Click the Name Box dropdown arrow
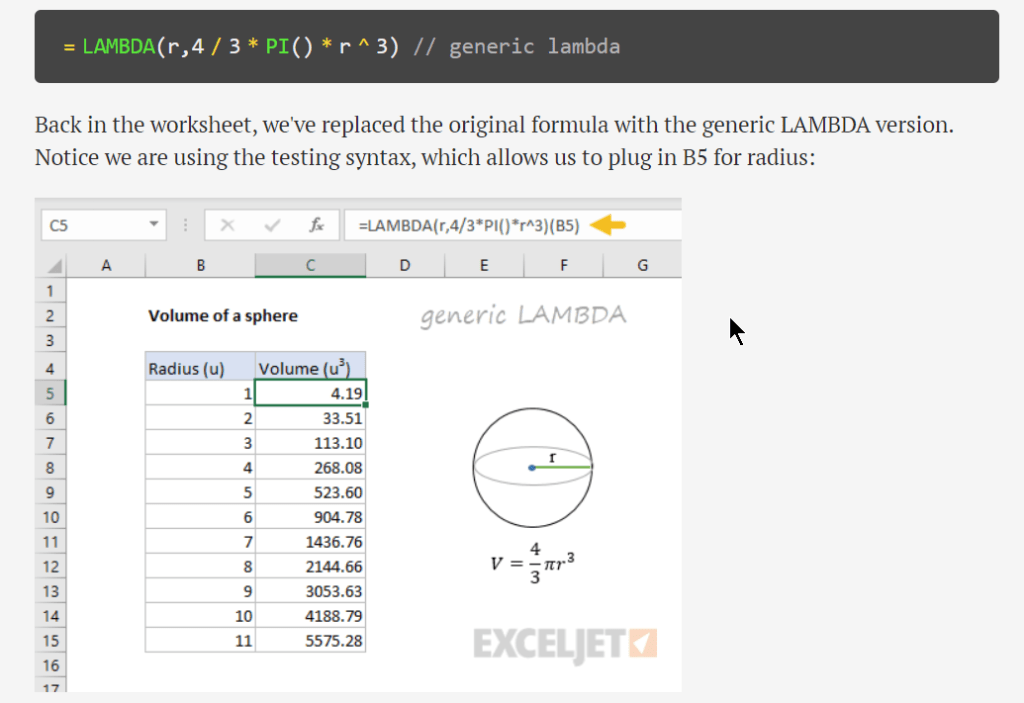The image size is (1024, 703). tap(153, 226)
